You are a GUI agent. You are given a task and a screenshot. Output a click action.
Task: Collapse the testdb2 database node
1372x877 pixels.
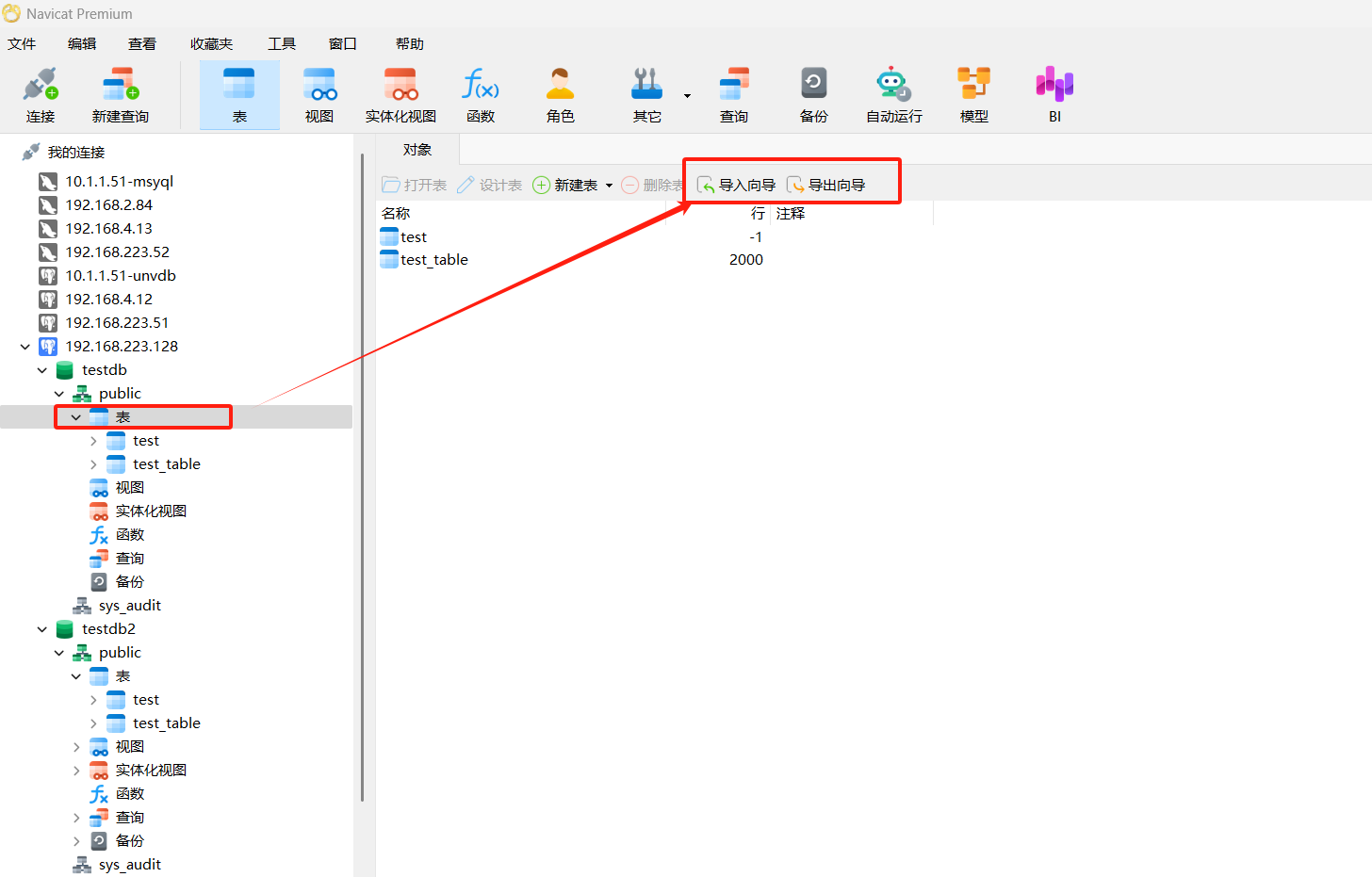[42, 629]
